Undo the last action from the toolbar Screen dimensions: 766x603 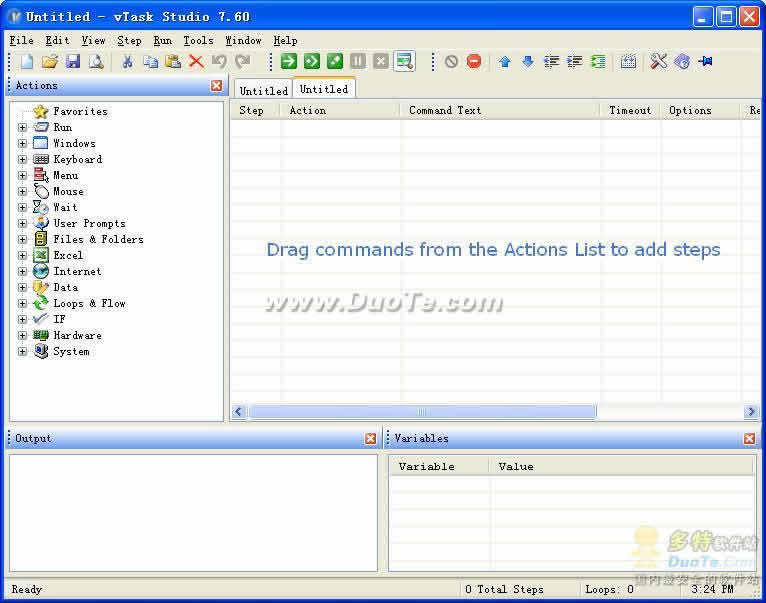219,62
